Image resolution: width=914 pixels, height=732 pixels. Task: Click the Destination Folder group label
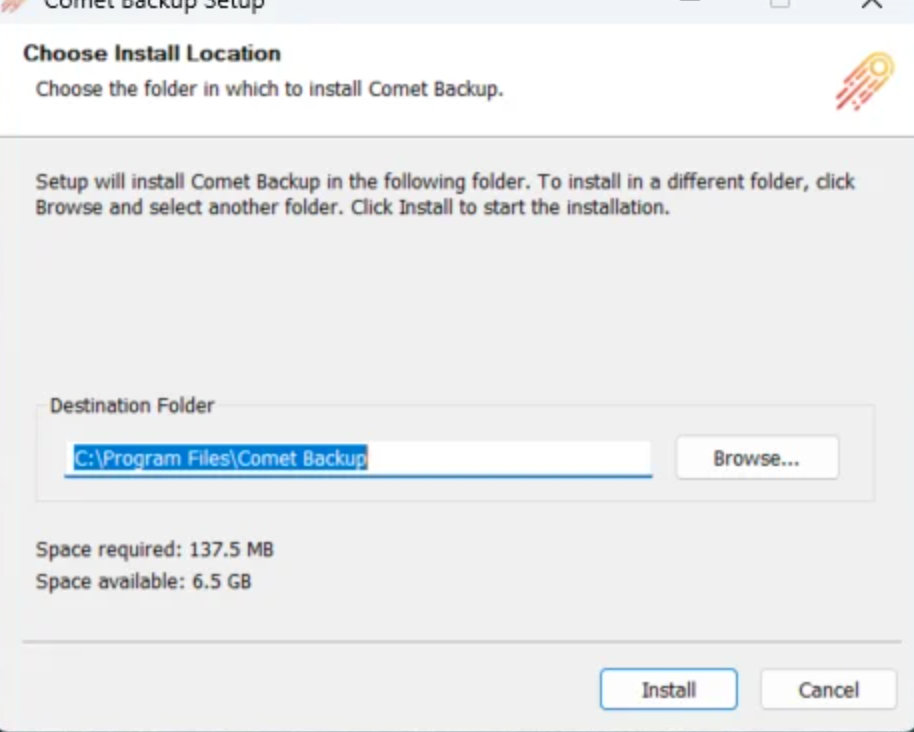132,406
